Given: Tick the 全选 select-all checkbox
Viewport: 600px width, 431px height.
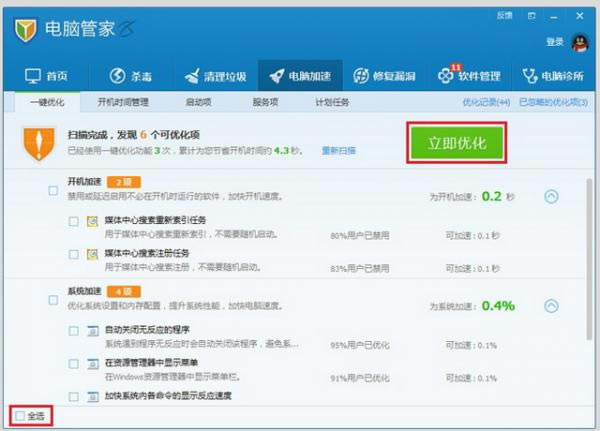Looking at the screenshot, I should (x=21, y=414).
